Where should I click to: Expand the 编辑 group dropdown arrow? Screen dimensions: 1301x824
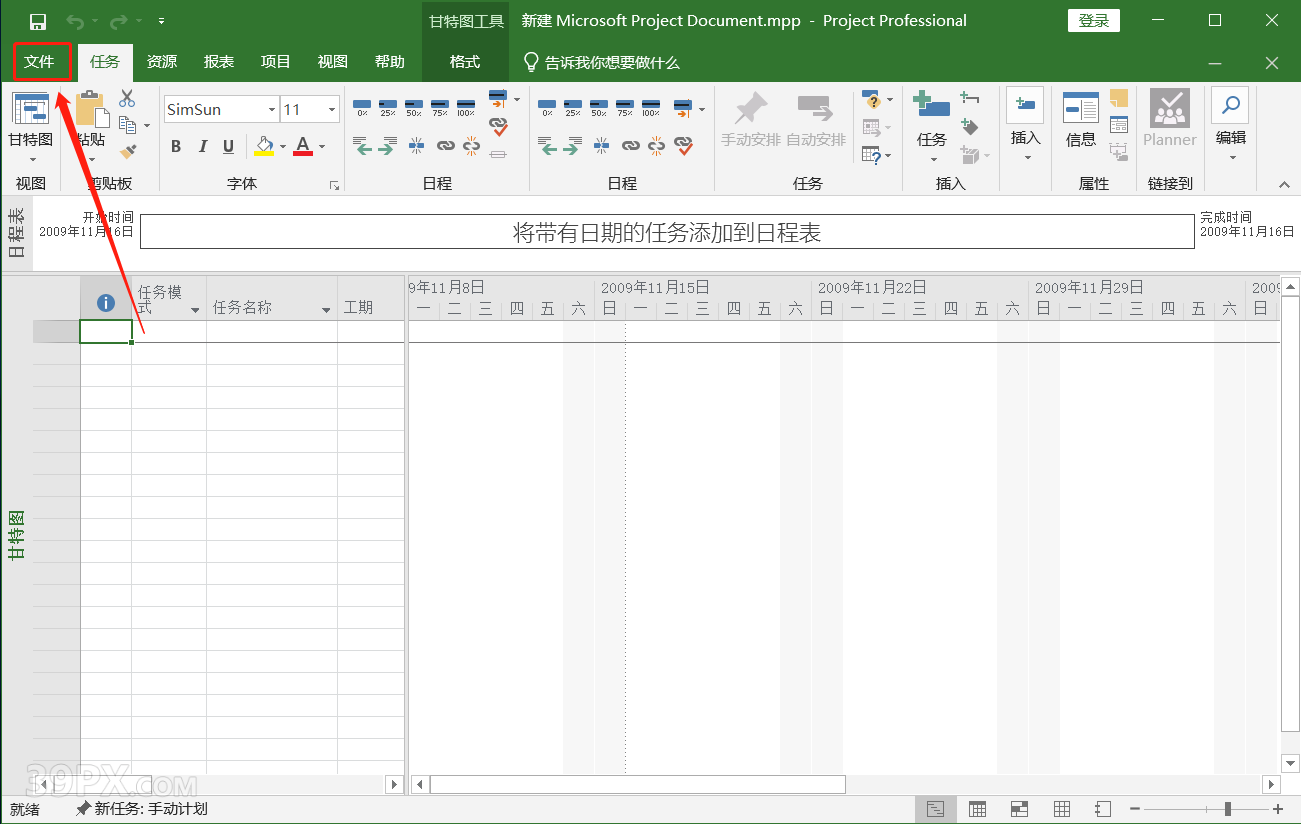coord(1232,157)
